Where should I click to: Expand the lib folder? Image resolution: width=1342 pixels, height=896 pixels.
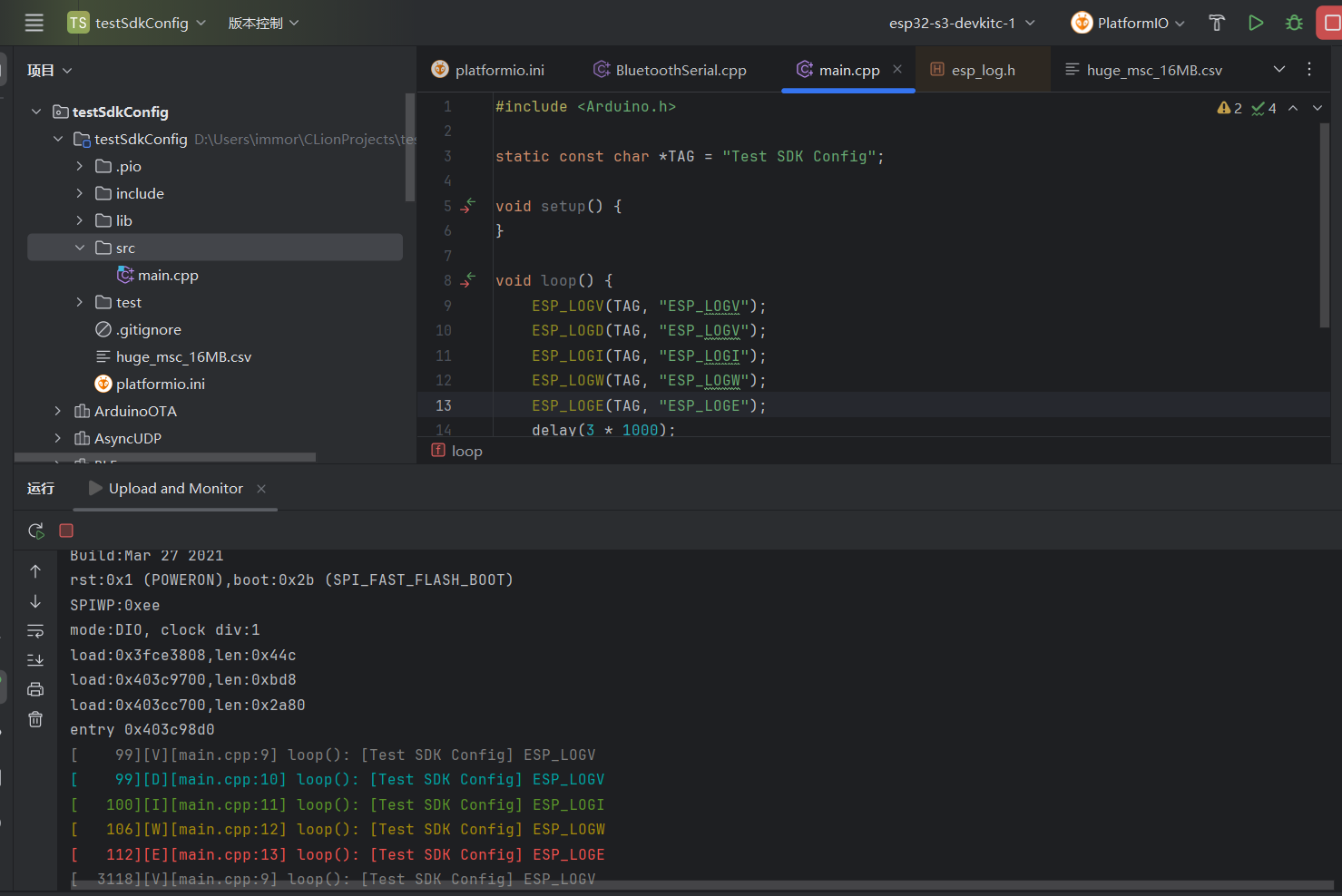point(80,220)
